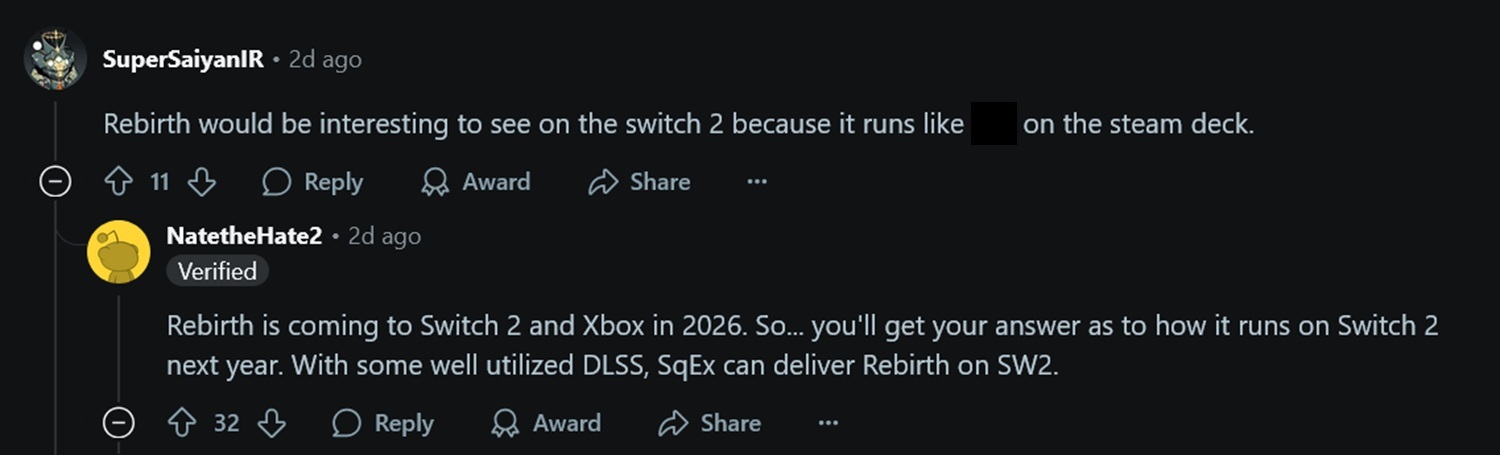Give an Award to SuperSaiyanIR's comment
This screenshot has height=455, width=1500.
476,182
